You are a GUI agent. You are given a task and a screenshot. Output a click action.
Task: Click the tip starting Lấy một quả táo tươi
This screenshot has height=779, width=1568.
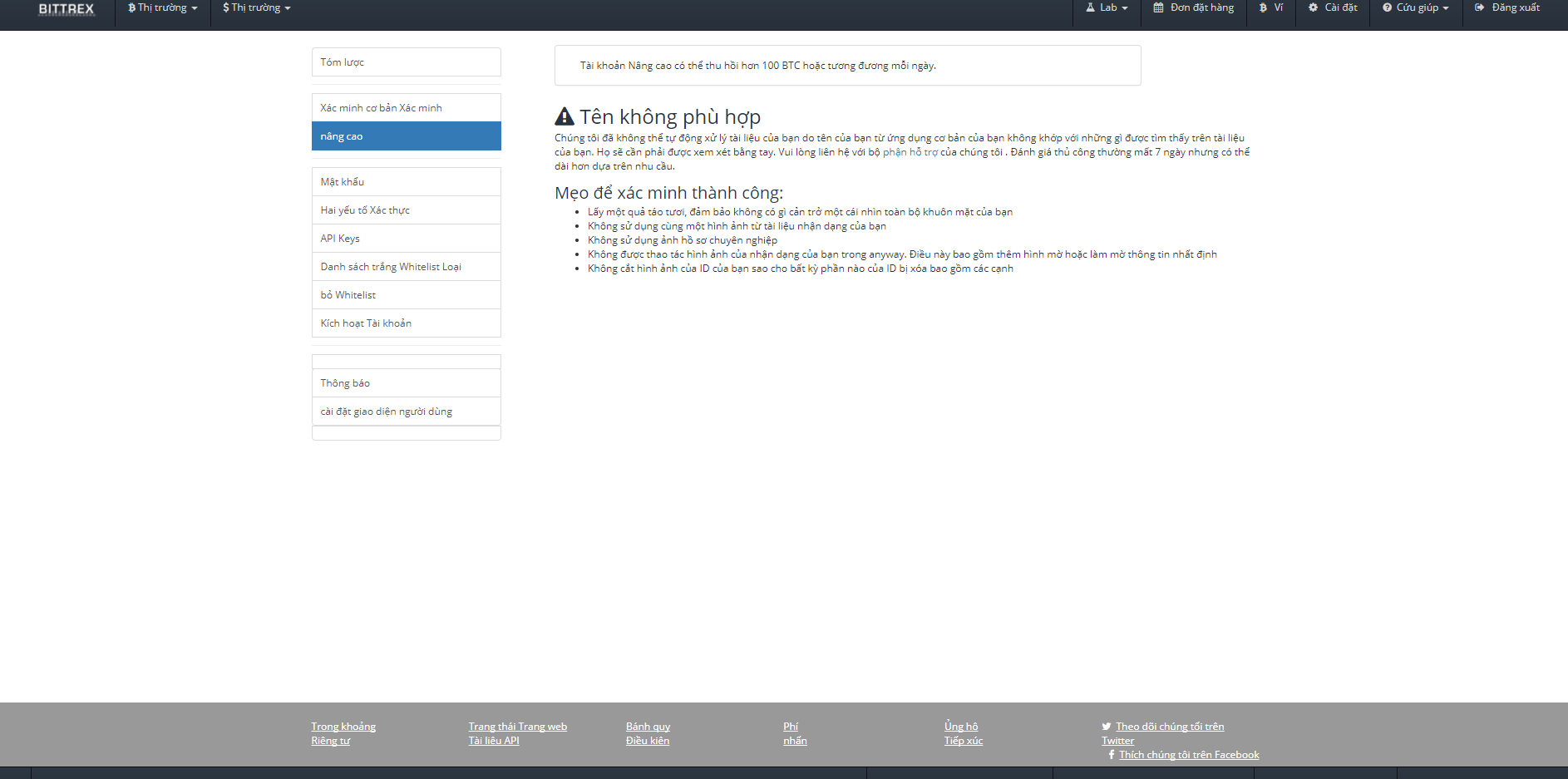pos(800,212)
